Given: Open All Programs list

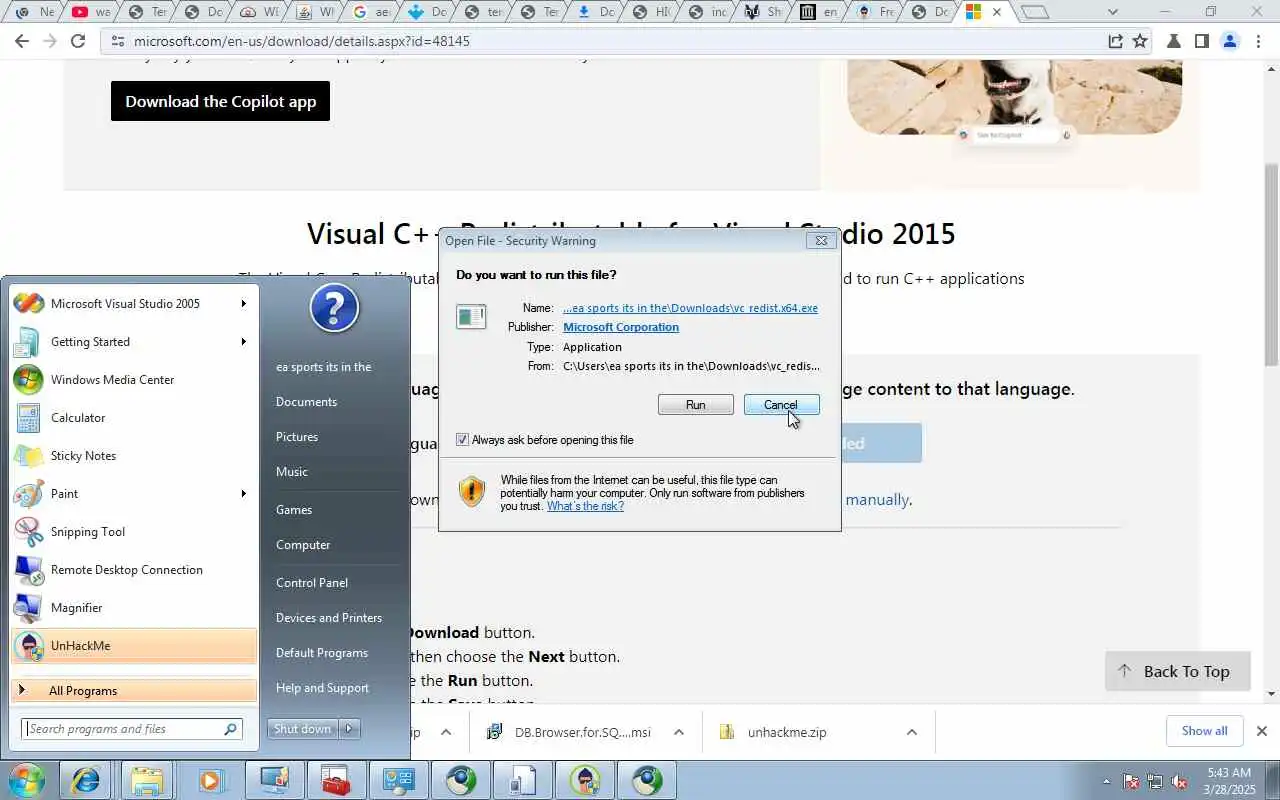Looking at the screenshot, I should (134, 691).
